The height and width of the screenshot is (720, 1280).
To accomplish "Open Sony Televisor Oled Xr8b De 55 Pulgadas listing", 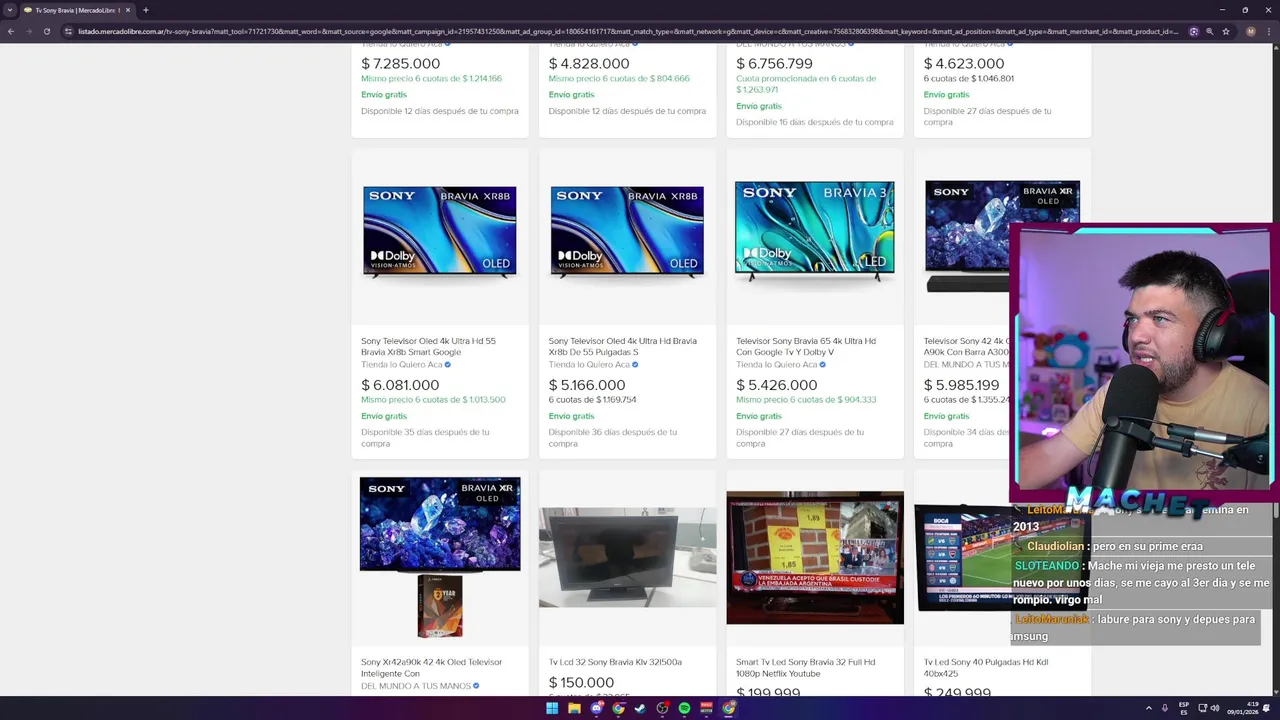I will [622, 346].
